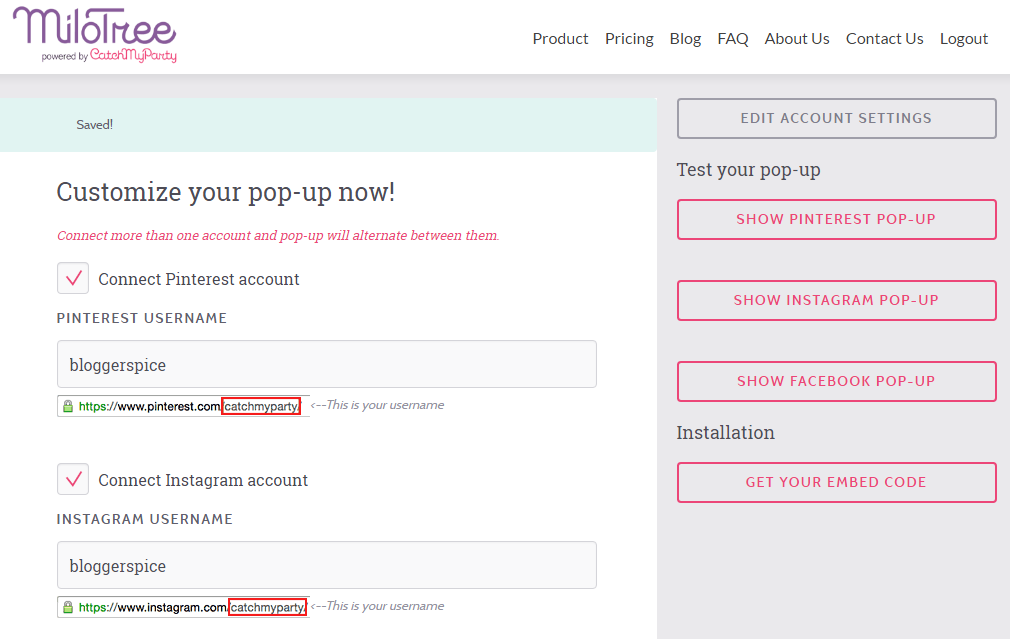Click the MiloTree logo
This screenshot has height=639, width=1010.
pos(94,34)
